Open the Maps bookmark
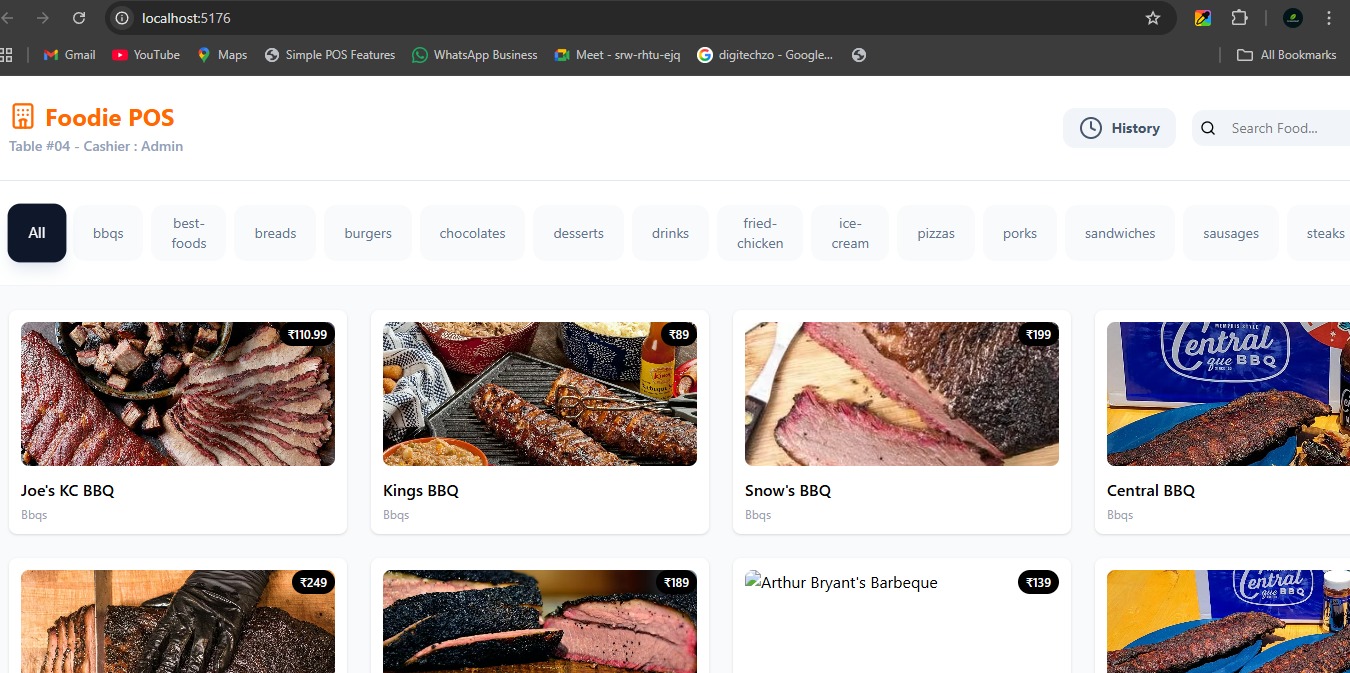This screenshot has width=1350, height=673. pos(222,55)
